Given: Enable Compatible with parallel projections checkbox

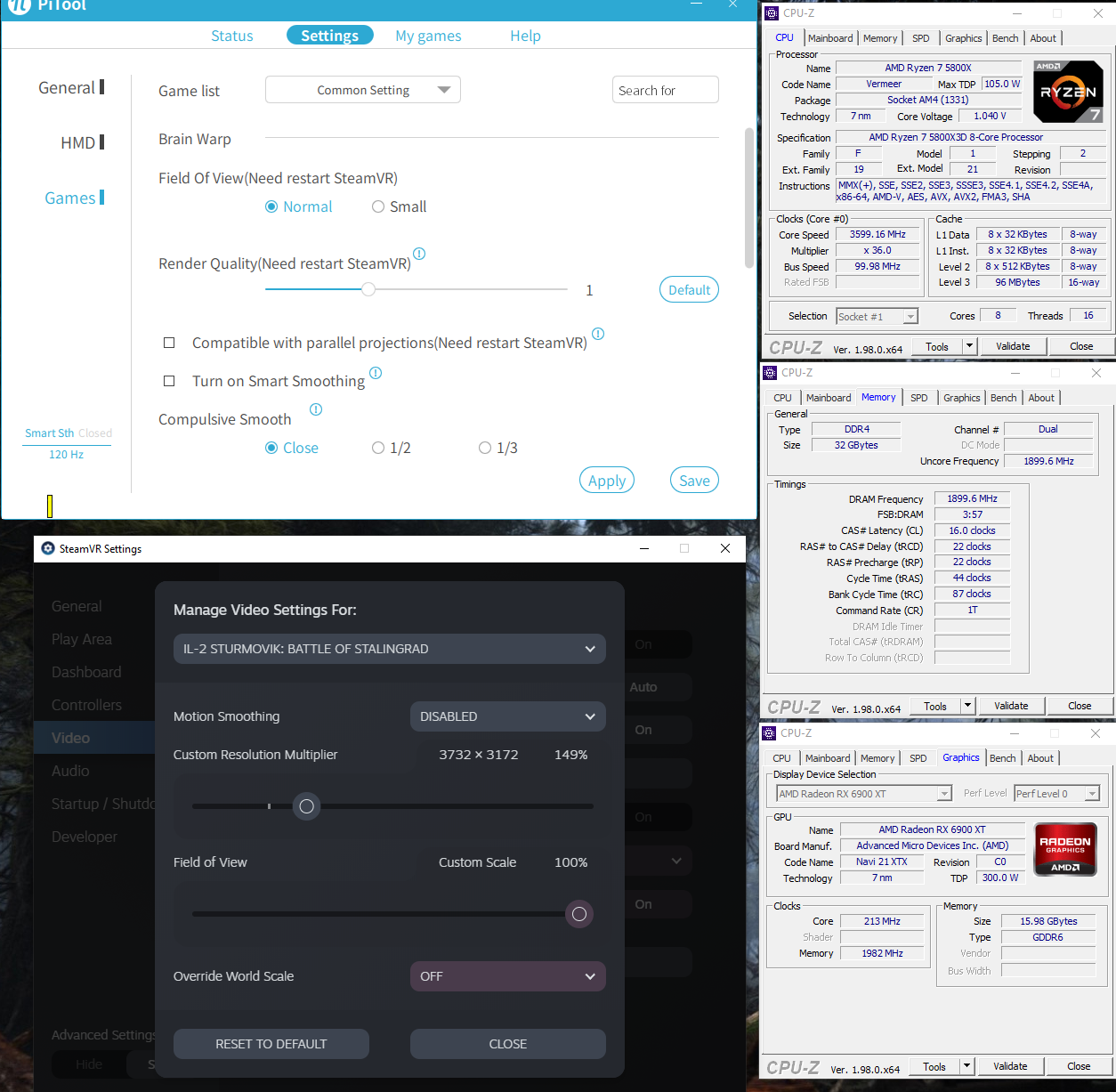Looking at the screenshot, I should point(169,343).
